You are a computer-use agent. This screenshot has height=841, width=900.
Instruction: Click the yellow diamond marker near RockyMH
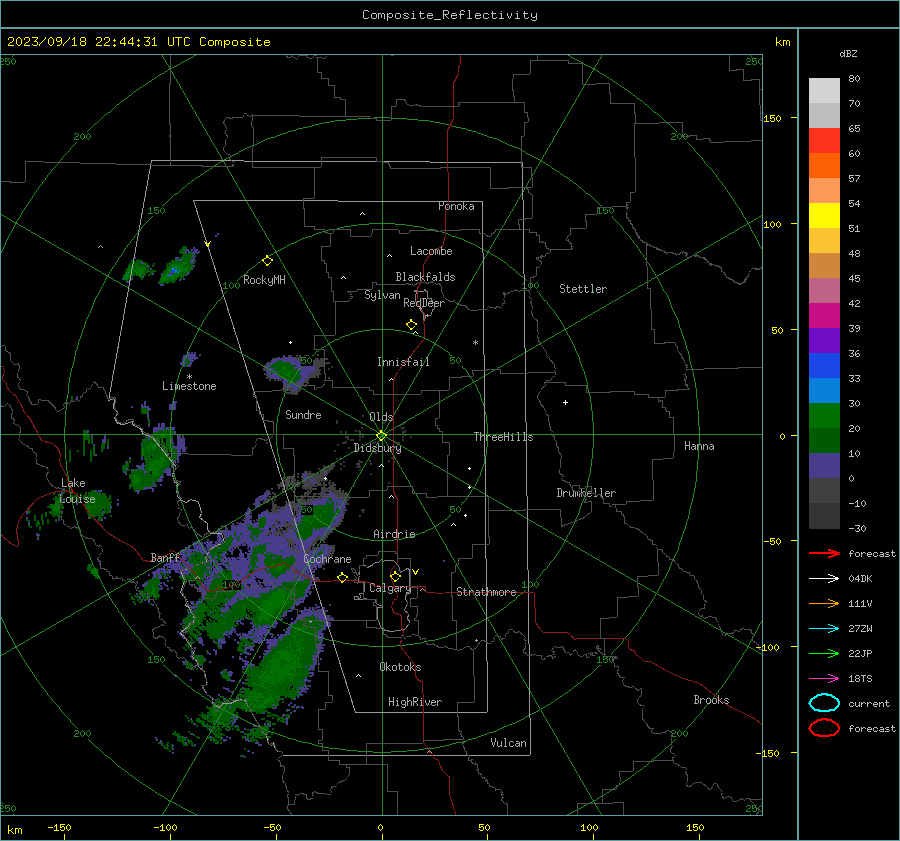[267, 261]
